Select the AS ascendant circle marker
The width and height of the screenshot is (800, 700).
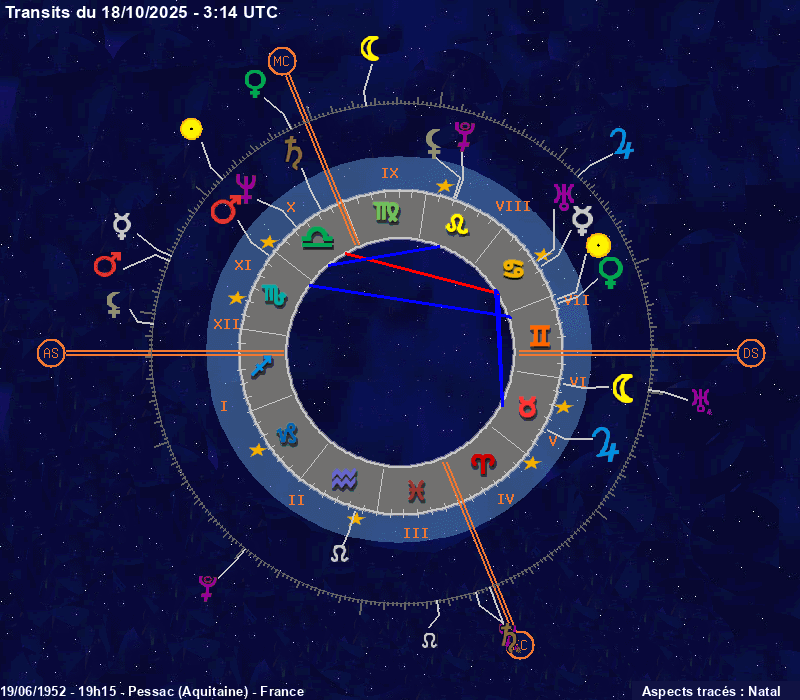(x=51, y=353)
